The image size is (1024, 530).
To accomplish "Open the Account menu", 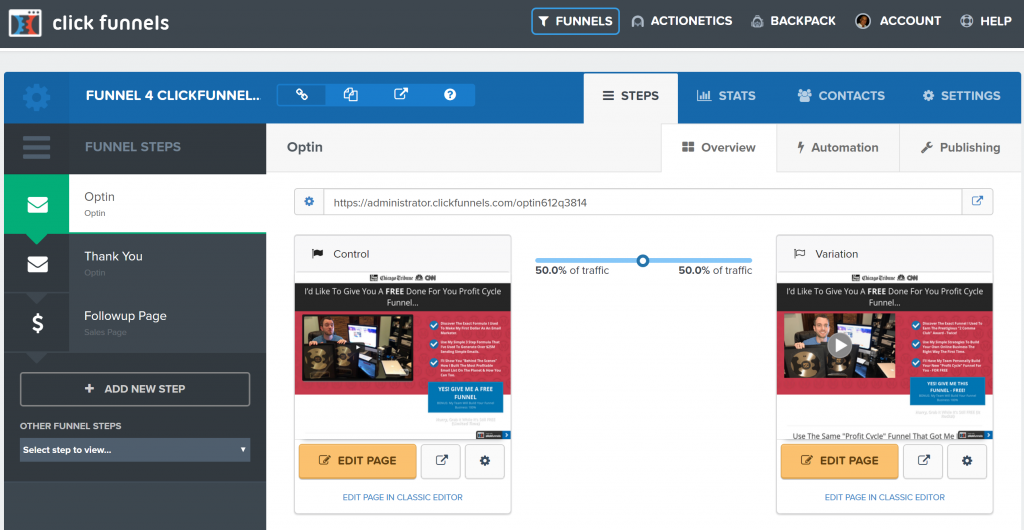I will pos(898,21).
